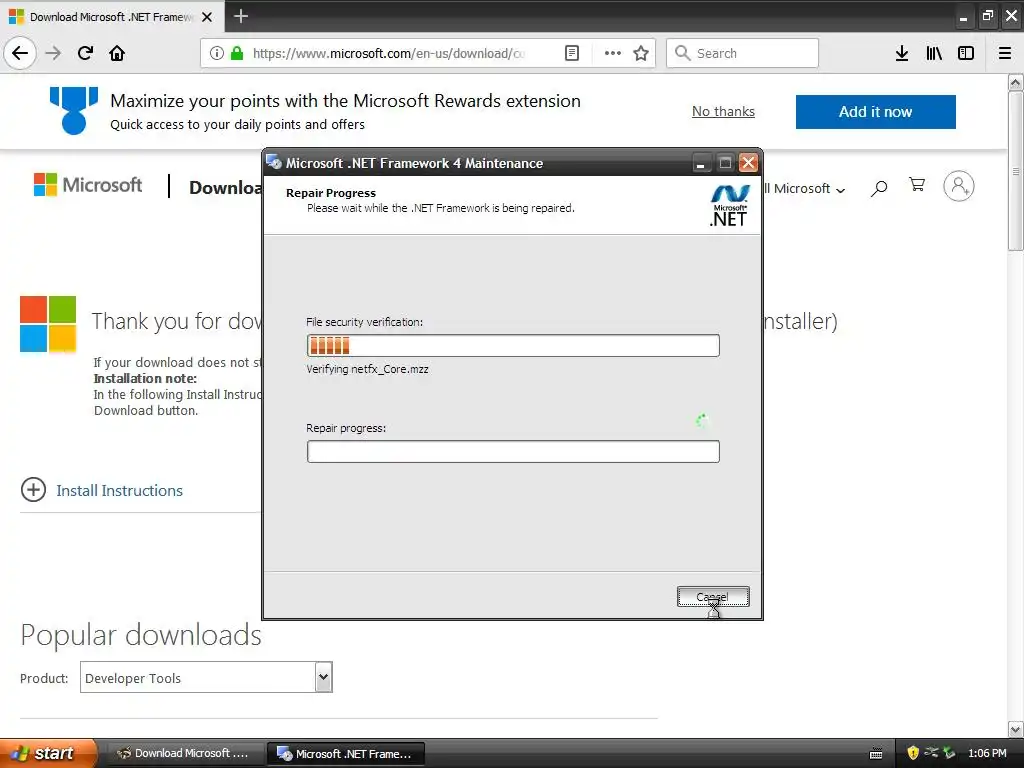The width and height of the screenshot is (1024, 768).
Task: Open a new browser tab
Action: point(240,16)
